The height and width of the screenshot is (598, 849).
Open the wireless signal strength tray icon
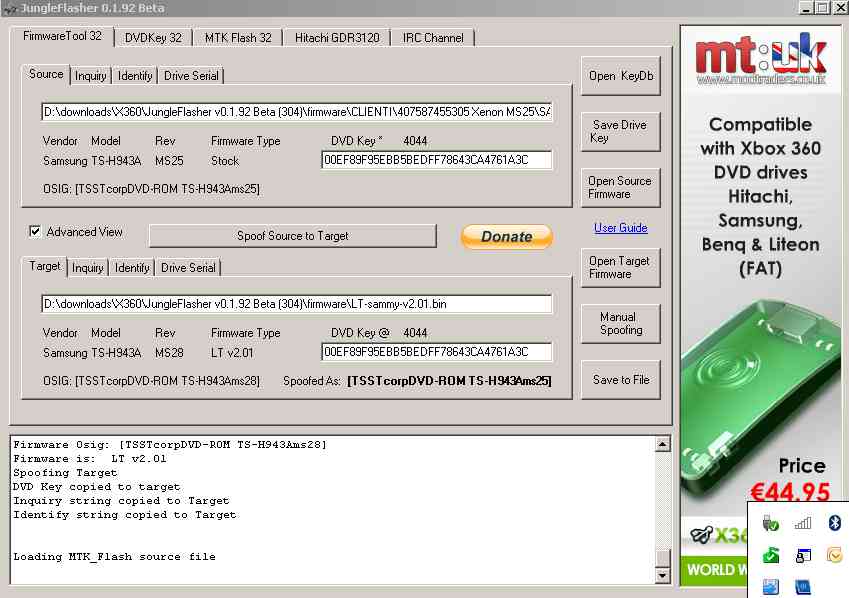[802, 523]
